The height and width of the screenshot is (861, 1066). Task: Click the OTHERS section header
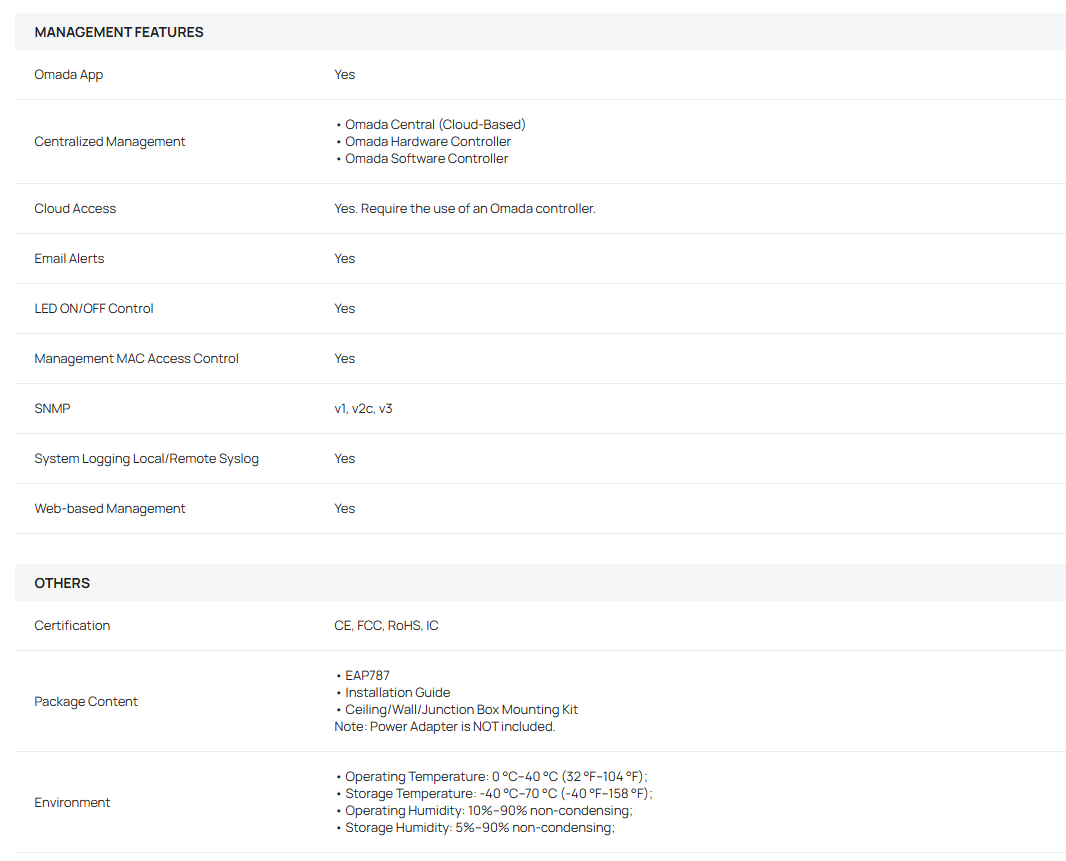[62, 583]
